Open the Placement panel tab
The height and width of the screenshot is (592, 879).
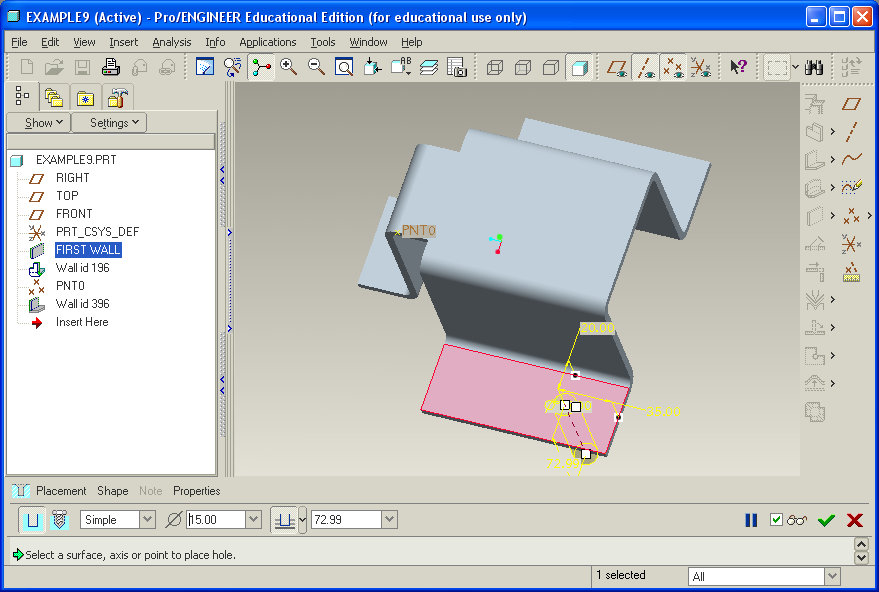pyautogui.click(x=60, y=491)
